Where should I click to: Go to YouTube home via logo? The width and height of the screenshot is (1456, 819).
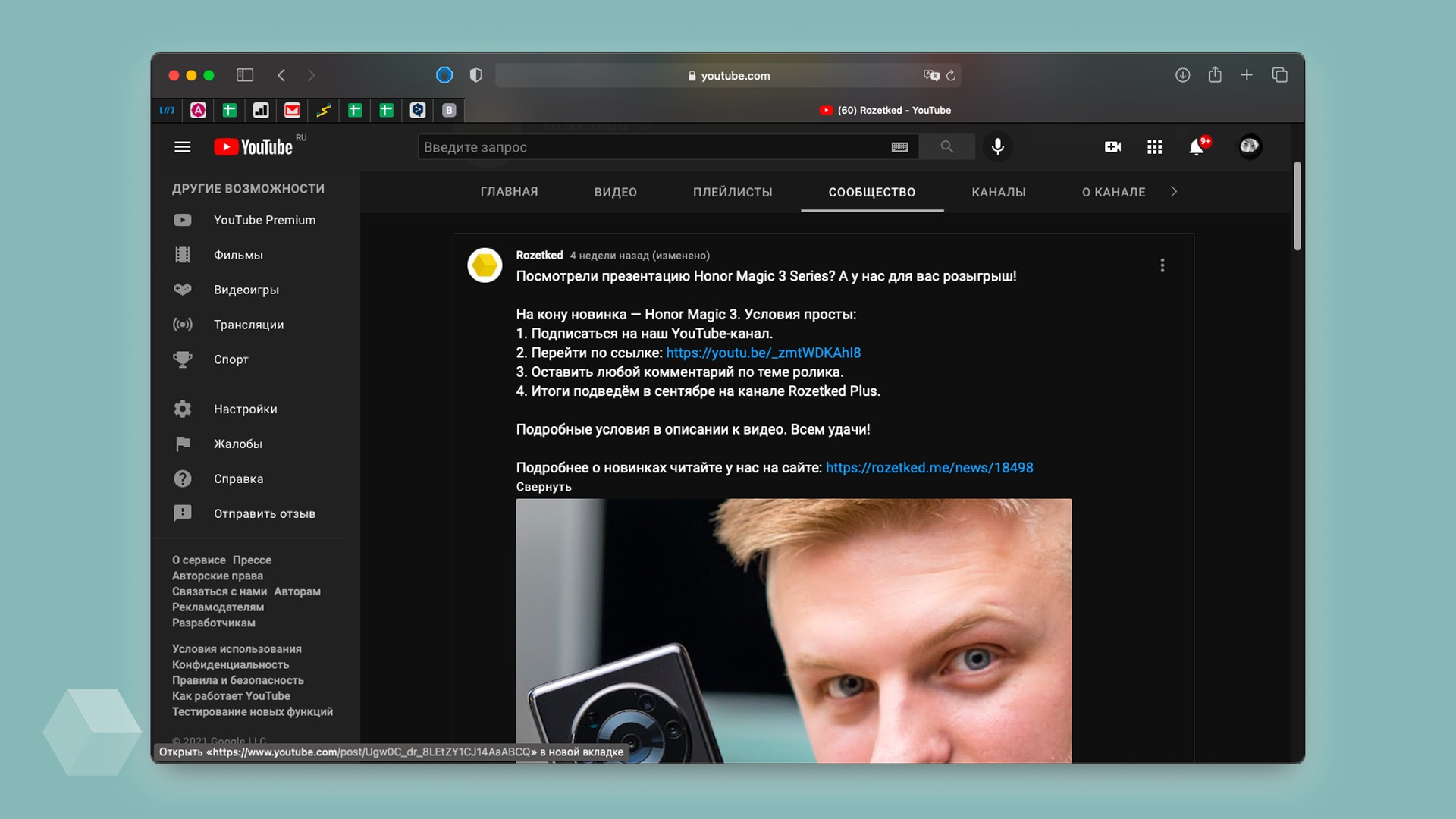253,147
